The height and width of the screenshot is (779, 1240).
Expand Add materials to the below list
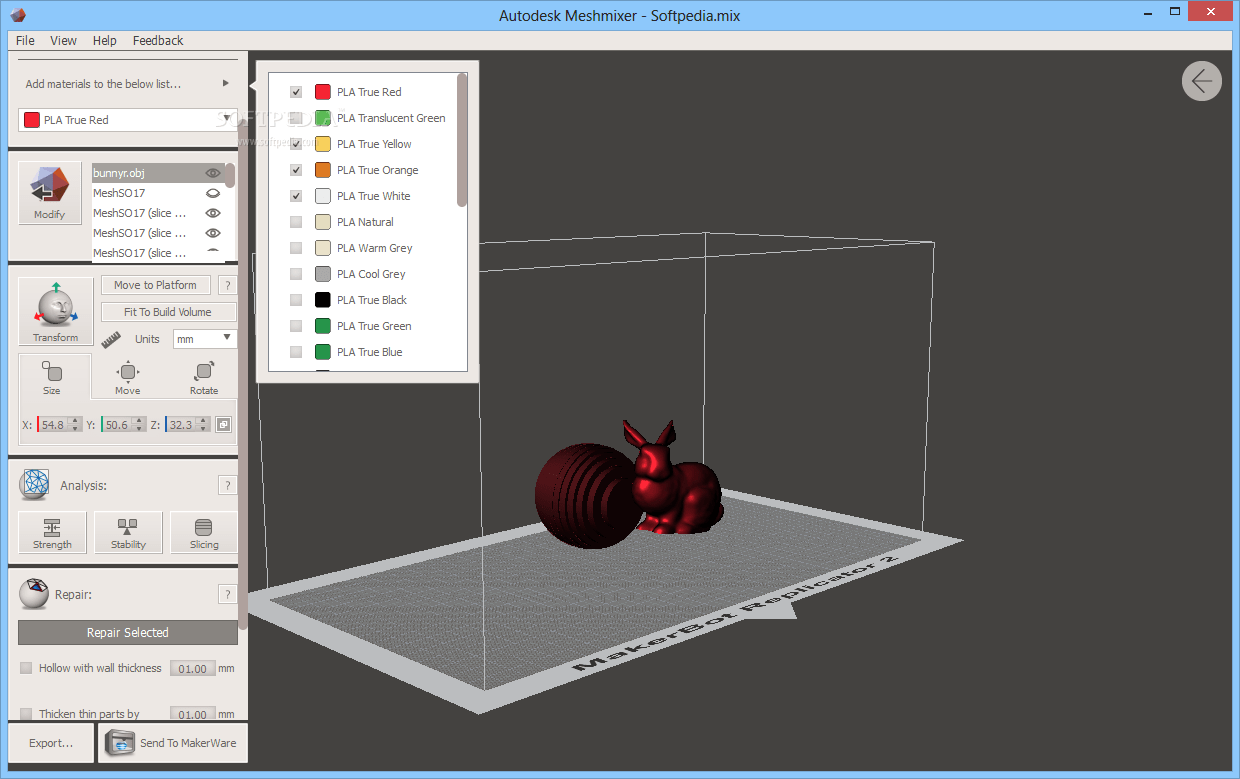coord(226,84)
